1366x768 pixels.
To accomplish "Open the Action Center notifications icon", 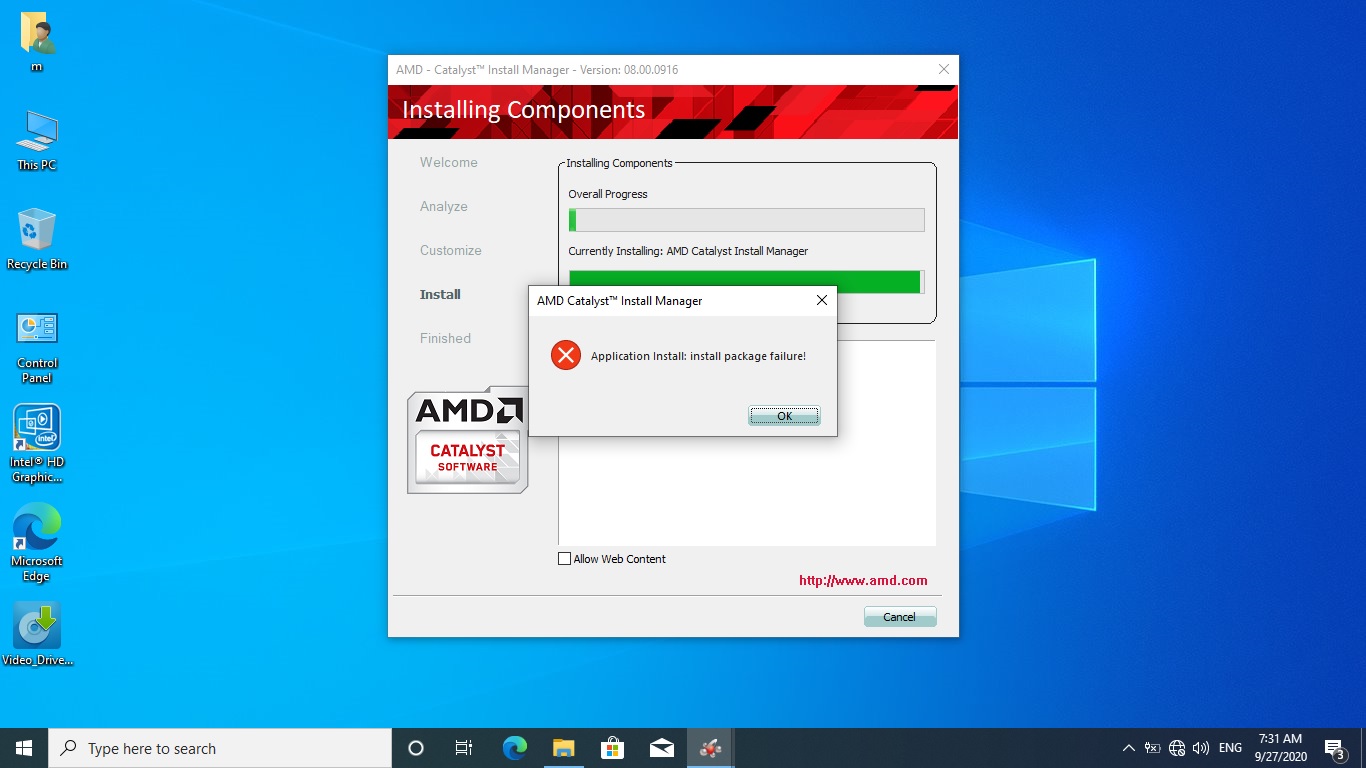I will [x=1334, y=748].
